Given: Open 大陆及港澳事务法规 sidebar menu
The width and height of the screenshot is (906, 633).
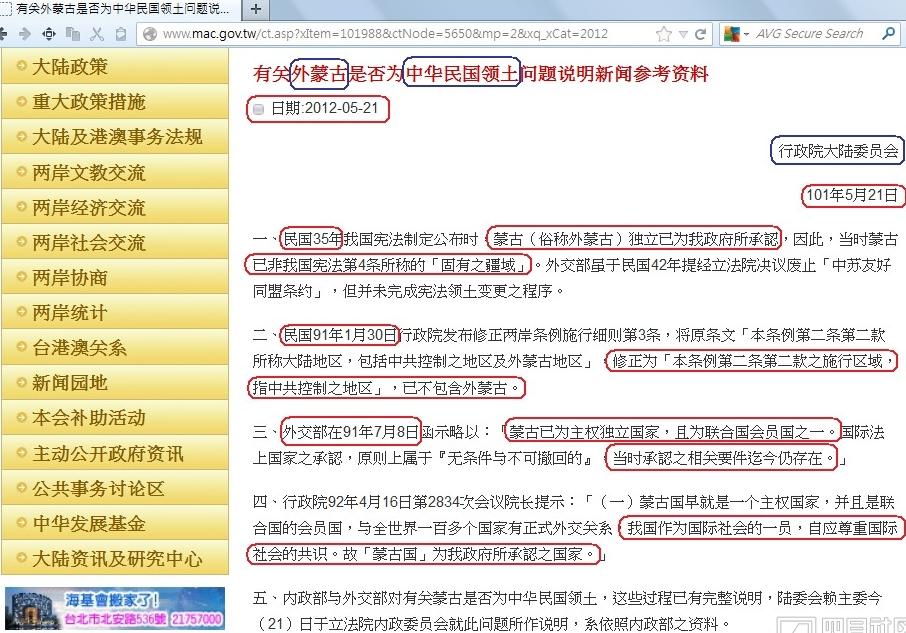Looking at the screenshot, I should click(115, 137).
